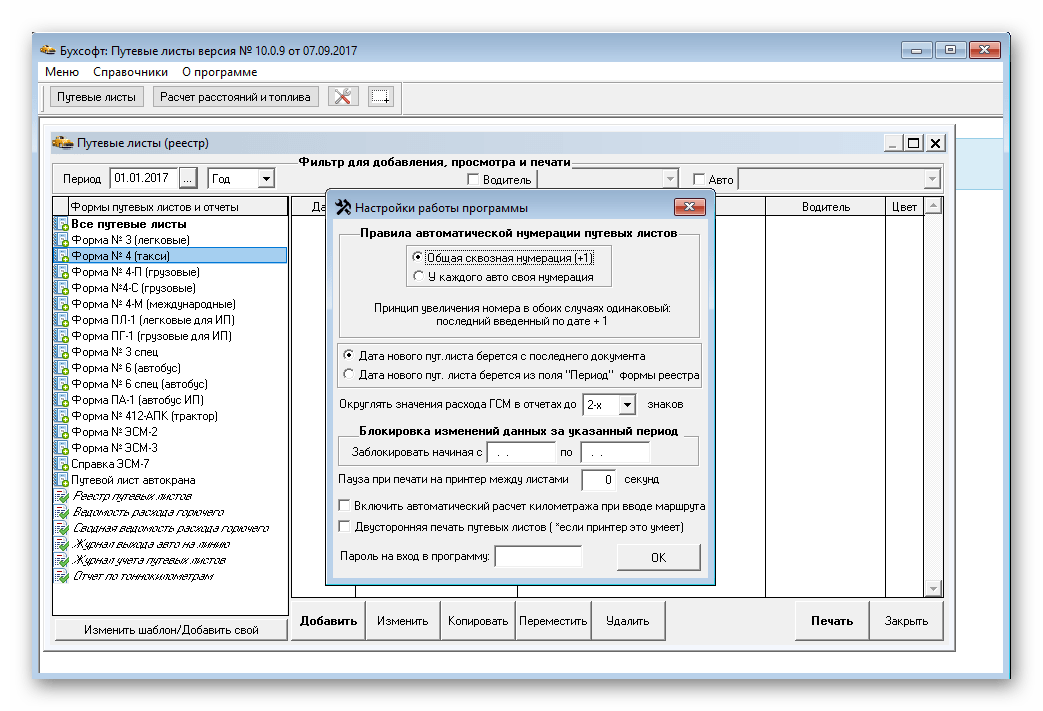
Task: Click icon next to Форма ПА-1 (автобус ИП)
Action: pos(61,400)
